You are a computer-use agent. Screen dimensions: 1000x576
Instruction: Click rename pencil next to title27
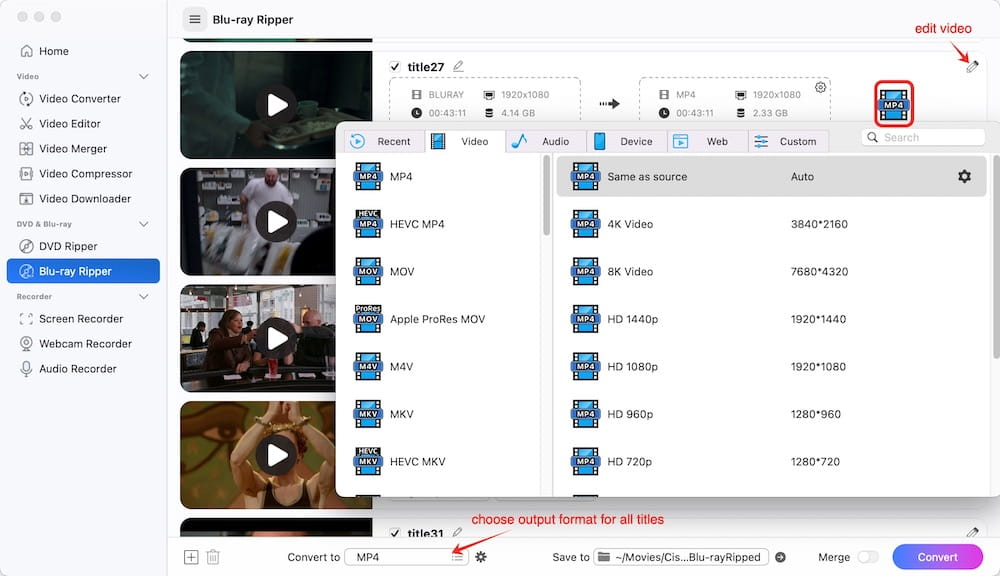(x=458, y=66)
